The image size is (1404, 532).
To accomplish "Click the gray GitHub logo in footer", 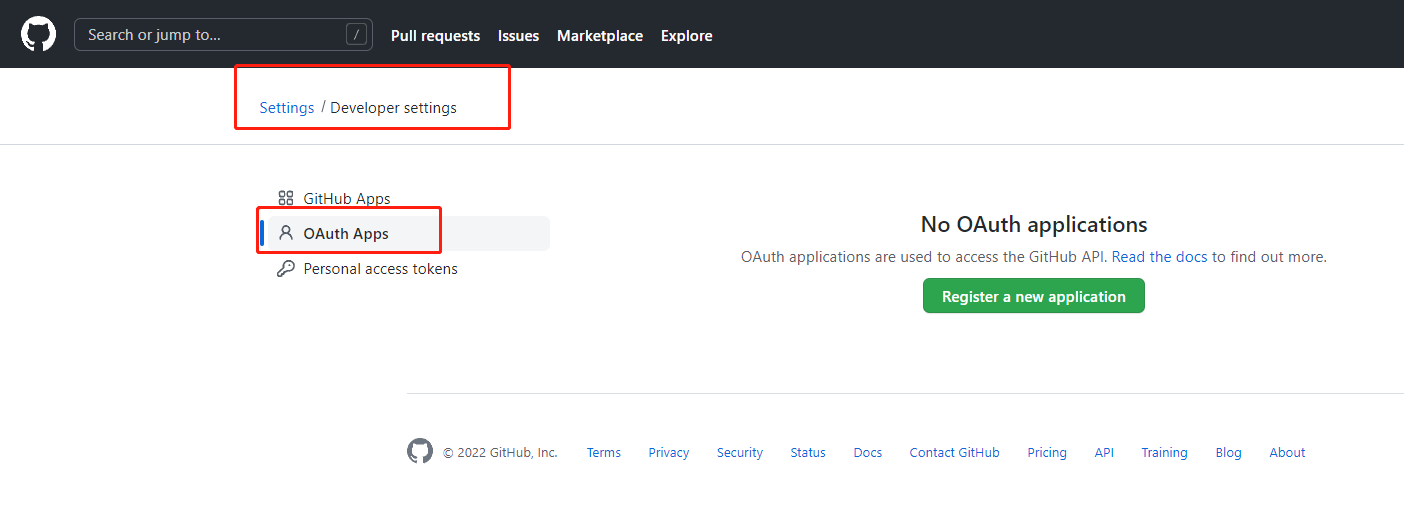I will coord(420,451).
